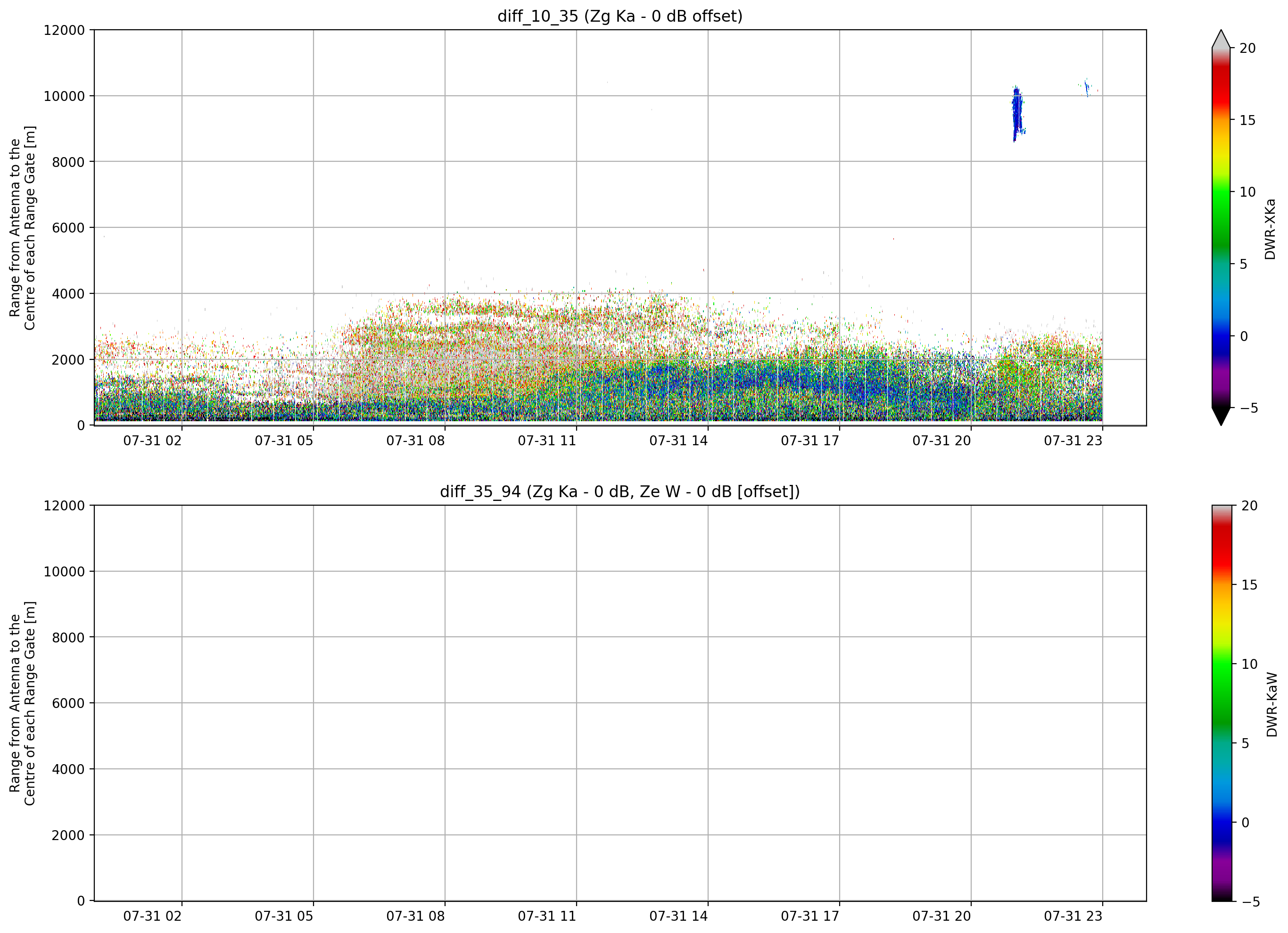Viewport: 1288px width, 933px height.
Task: Click the '15' tick on the DWR-XKa colorbar
Action: pyautogui.click(x=1247, y=120)
